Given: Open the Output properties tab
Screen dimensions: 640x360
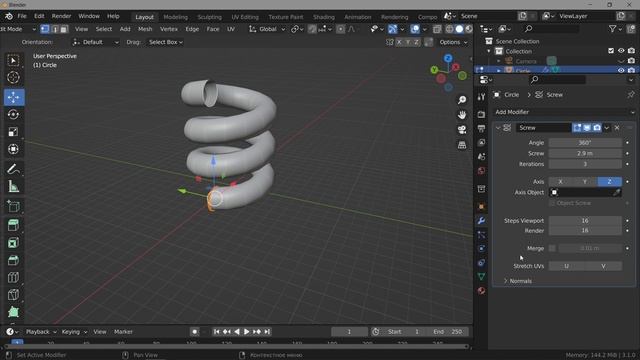Looking at the screenshot, I should [x=482, y=129].
